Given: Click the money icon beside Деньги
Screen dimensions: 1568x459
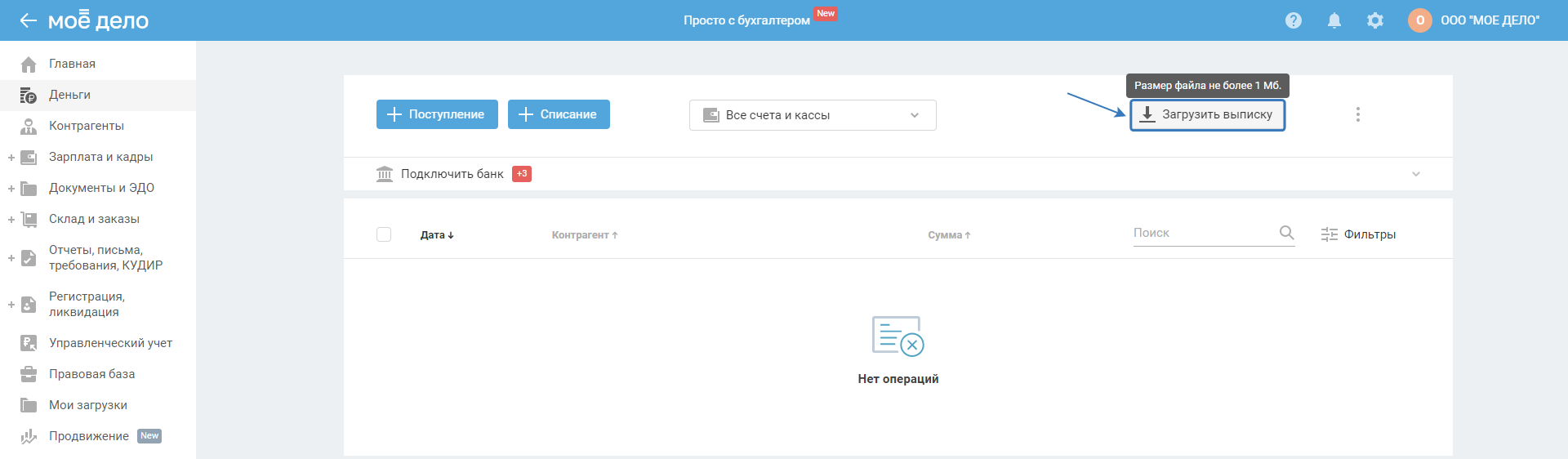Looking at the screenshot, I should [x=29, y=95].
